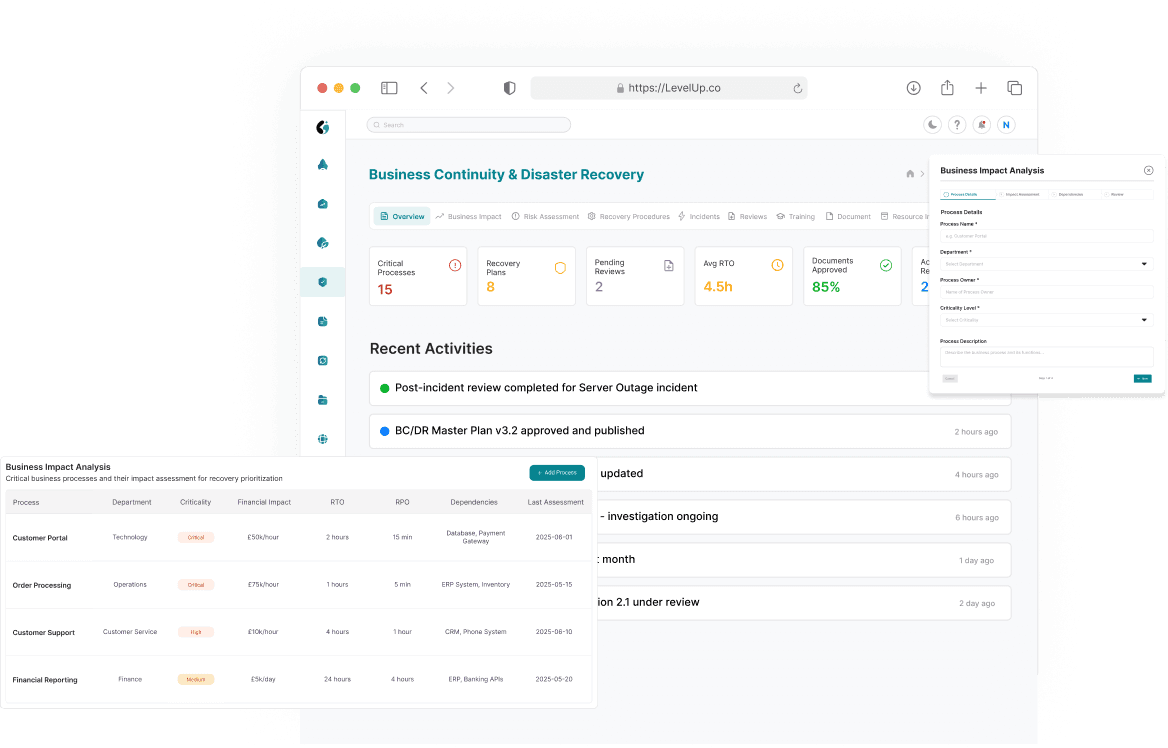Click the browser share icon
The width and height of the screenshot is (1168, 748).
[x=947, y=88]
